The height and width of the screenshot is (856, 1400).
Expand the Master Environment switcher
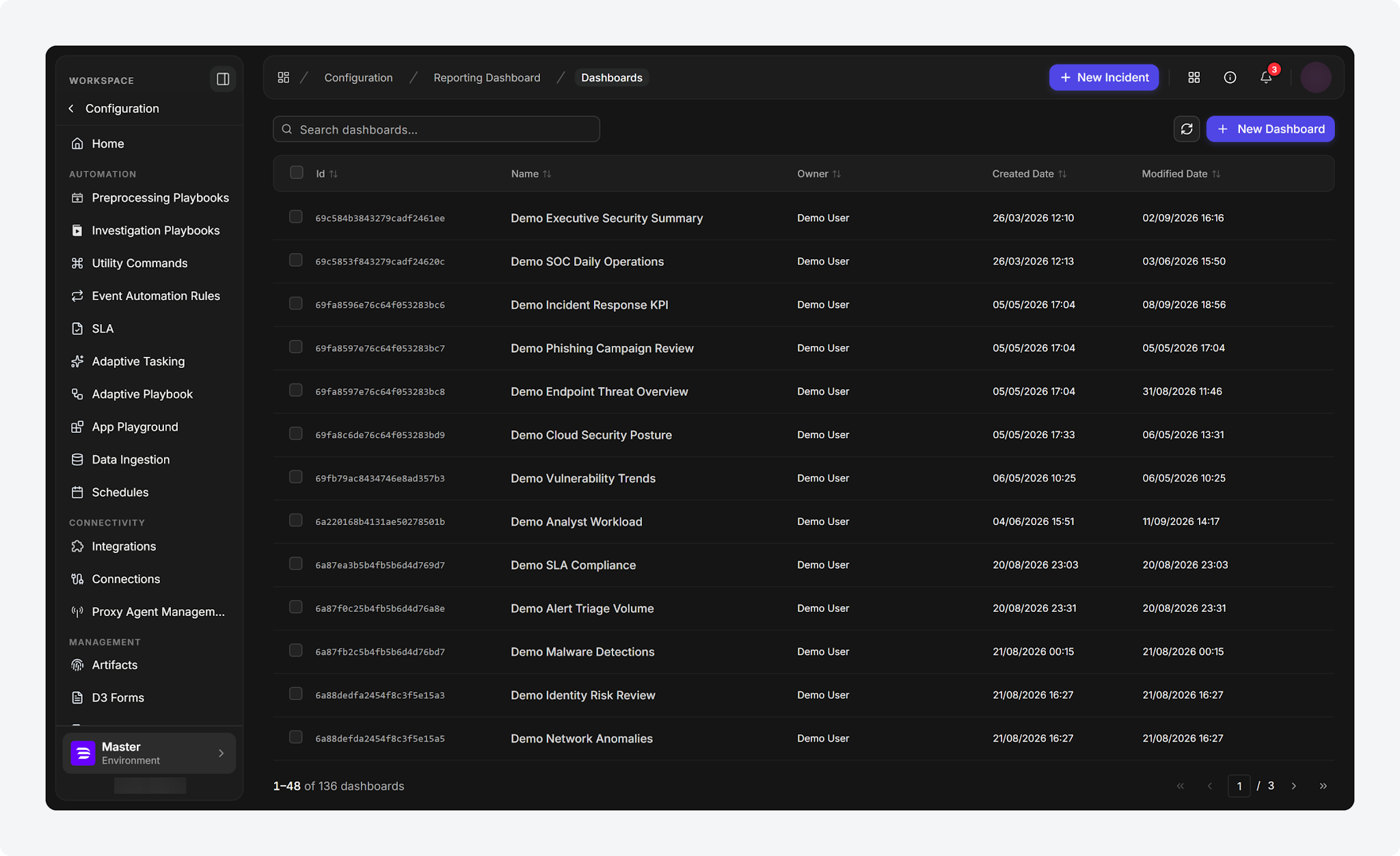[x=149, y=753]
